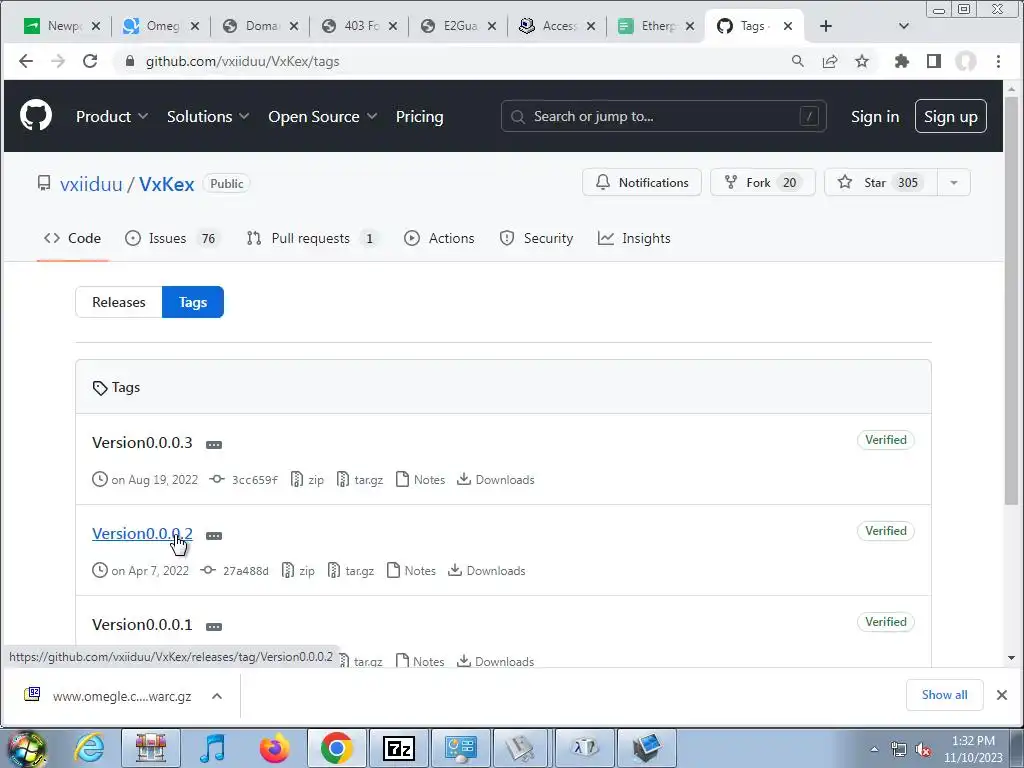1024x768 pixels.
Task: Open Downloads for Version0.0.0.2
Action: [x=487, y=571]
